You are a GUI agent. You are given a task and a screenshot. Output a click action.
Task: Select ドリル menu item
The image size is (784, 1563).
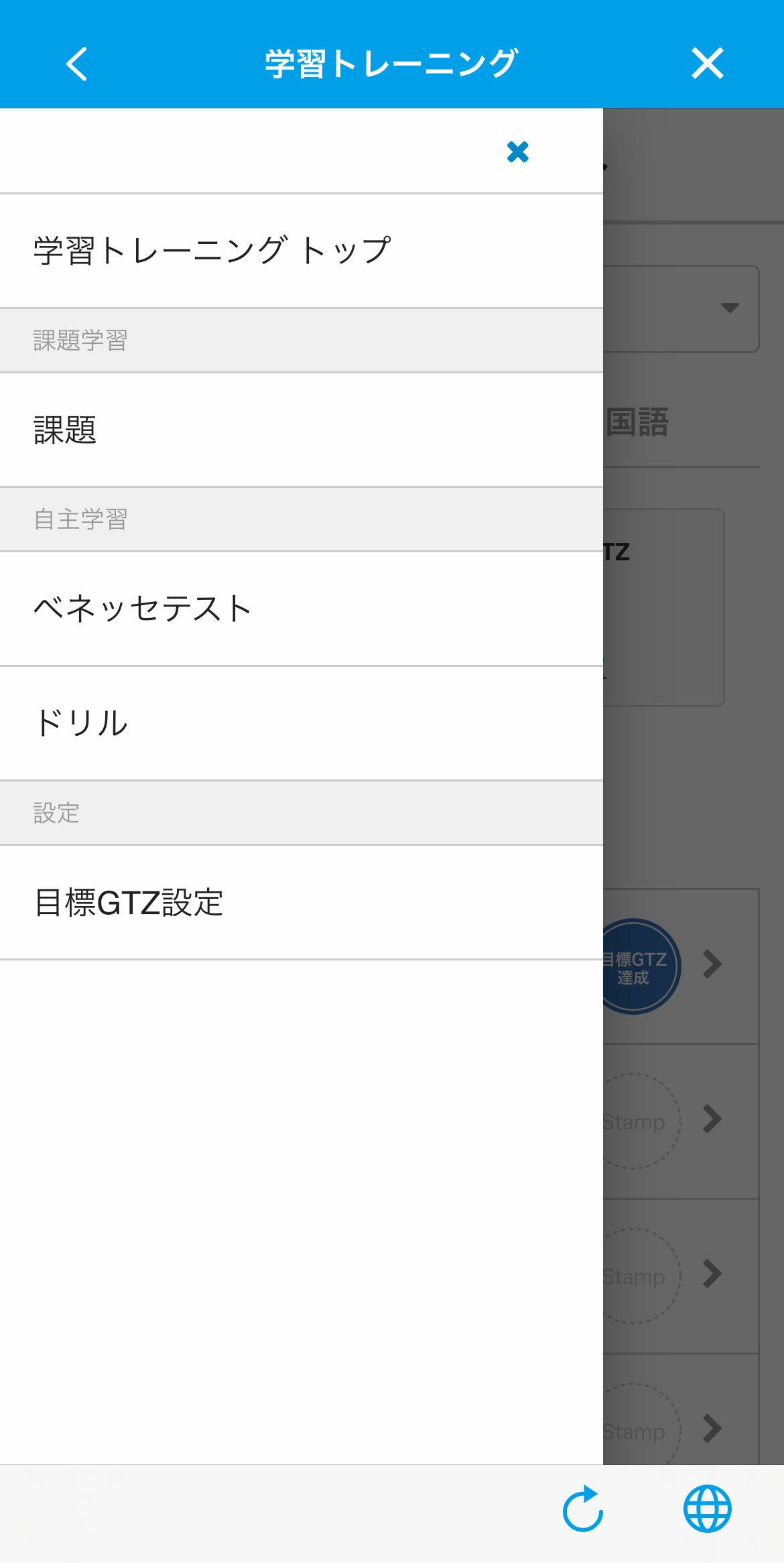coord(302,723)
